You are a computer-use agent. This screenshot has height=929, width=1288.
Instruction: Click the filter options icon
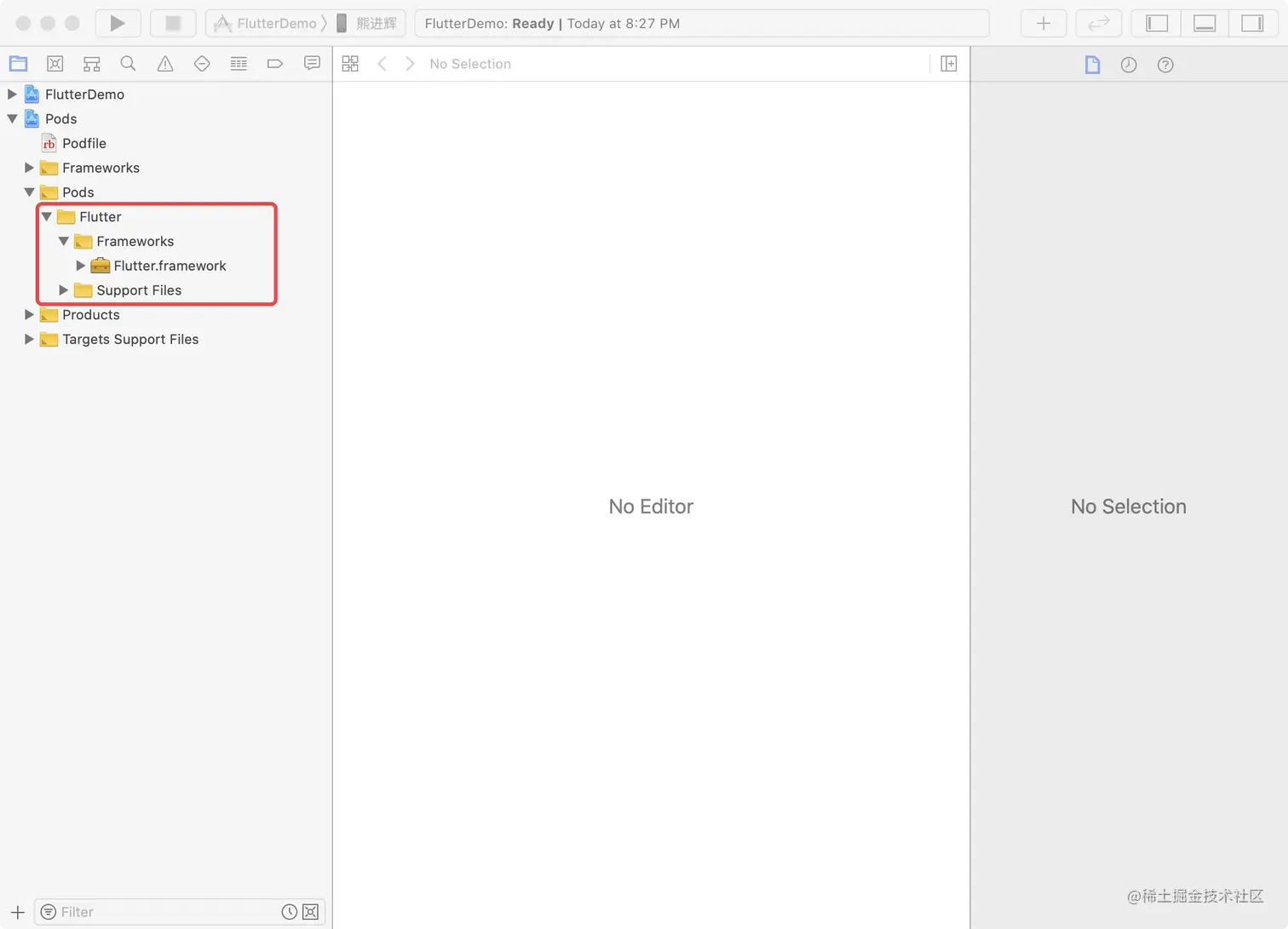[49, 912]
